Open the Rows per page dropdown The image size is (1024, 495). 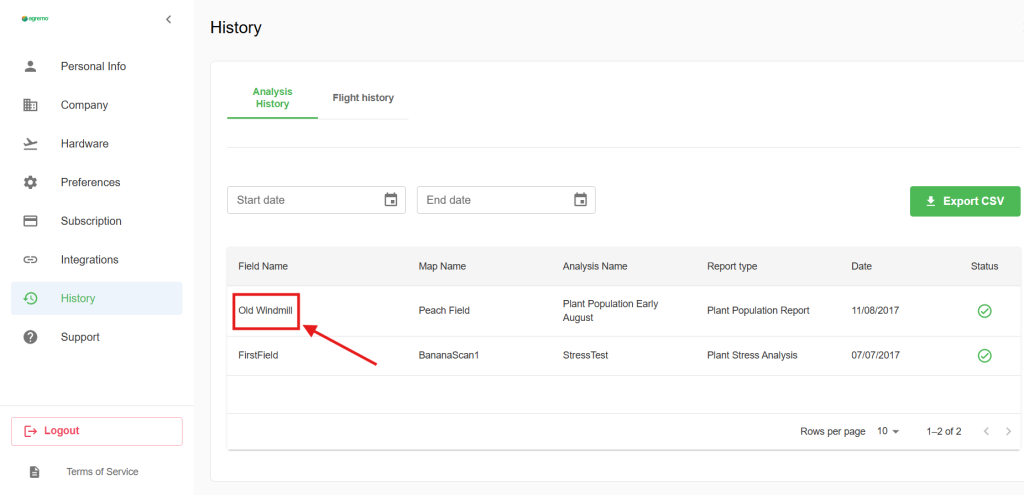[x=888, y=431]
